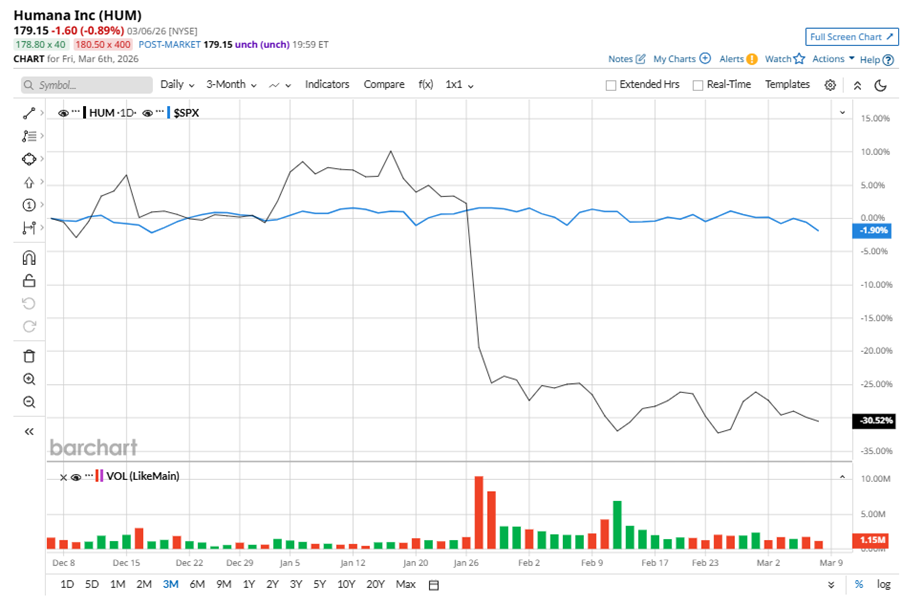This screenshot has height=607, width=902.
Task: Toggle log scale mode
Action: tap(884, 584)
